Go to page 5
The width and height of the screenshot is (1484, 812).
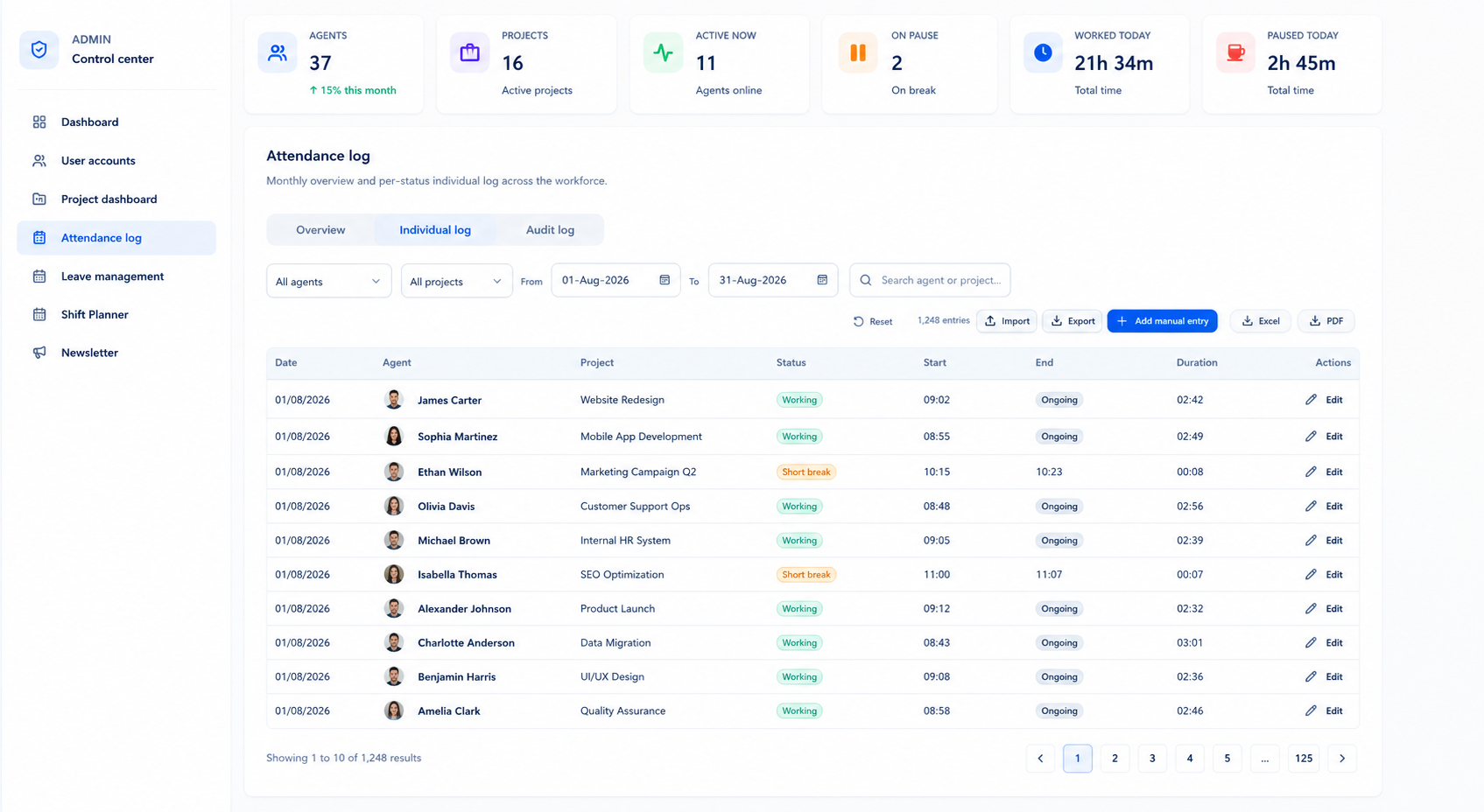[1227, 759]
